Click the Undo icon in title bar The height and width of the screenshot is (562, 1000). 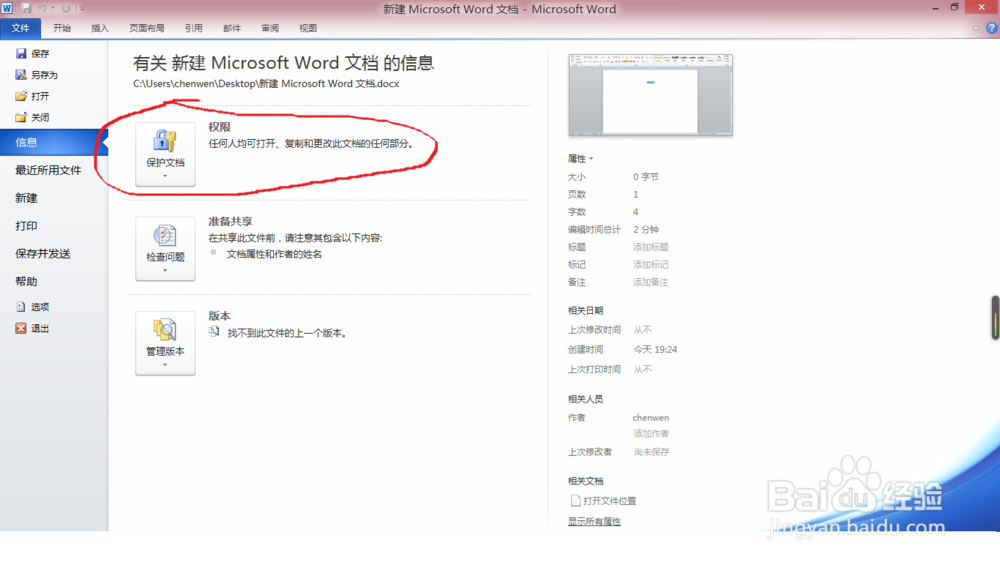pos(43,8)
